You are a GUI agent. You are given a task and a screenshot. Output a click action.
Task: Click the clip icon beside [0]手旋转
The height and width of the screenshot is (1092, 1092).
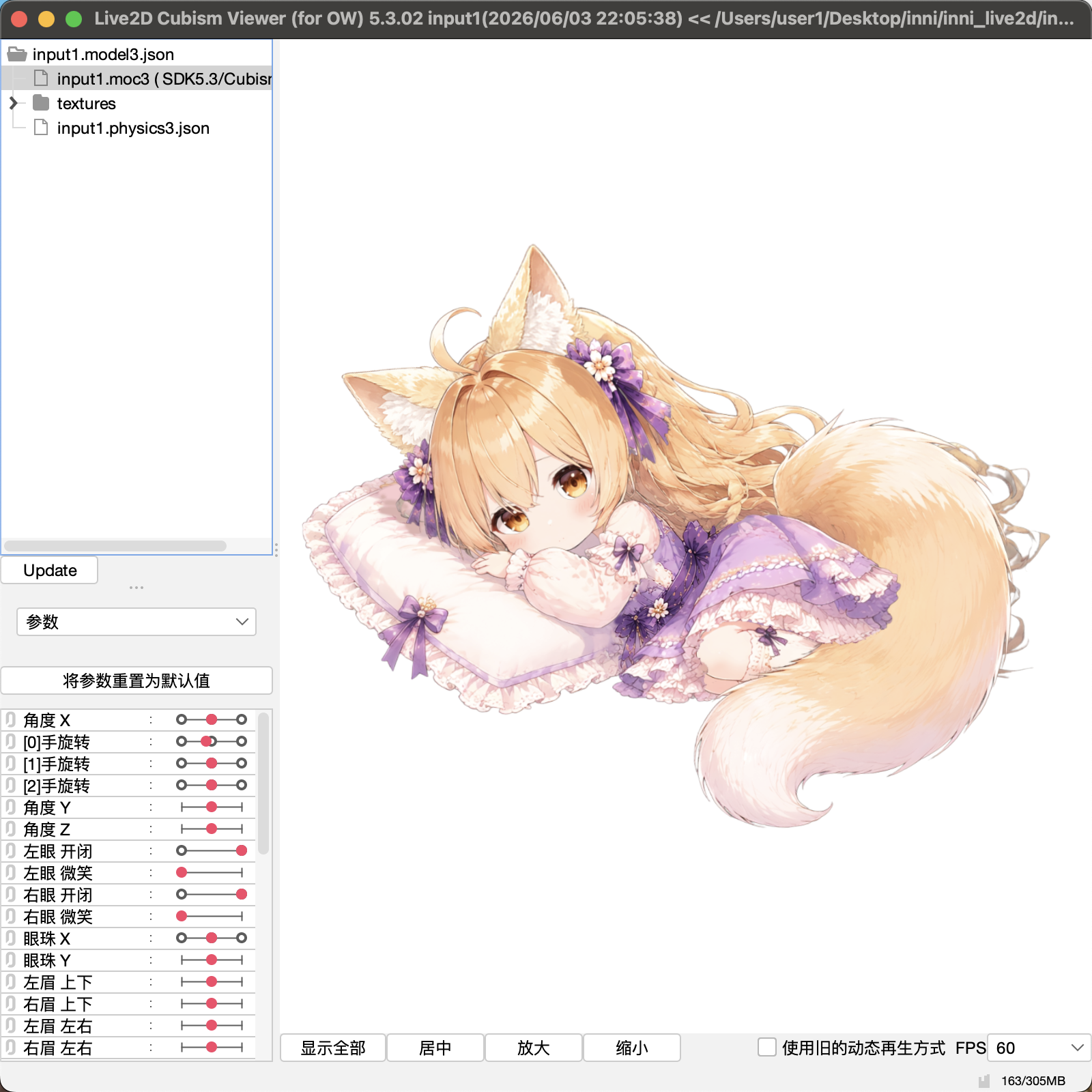(x=10, y=741)
